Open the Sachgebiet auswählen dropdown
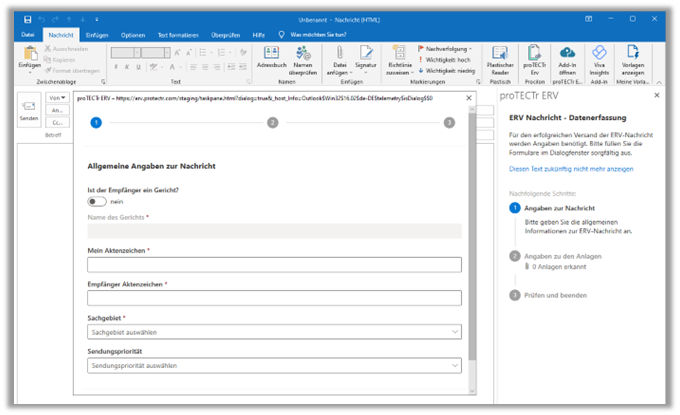Image resolution: width=680 pixels, height=415 pixels. [274, 332]
